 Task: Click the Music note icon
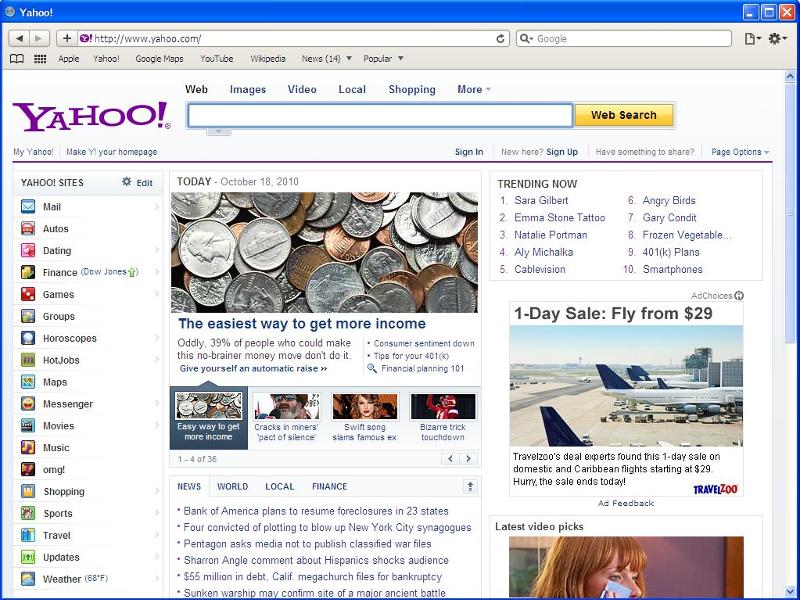(28, 447)
